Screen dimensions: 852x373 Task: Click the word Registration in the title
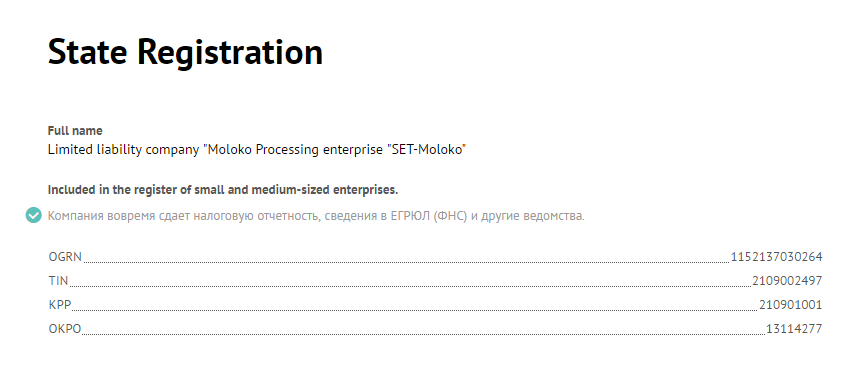230,53
